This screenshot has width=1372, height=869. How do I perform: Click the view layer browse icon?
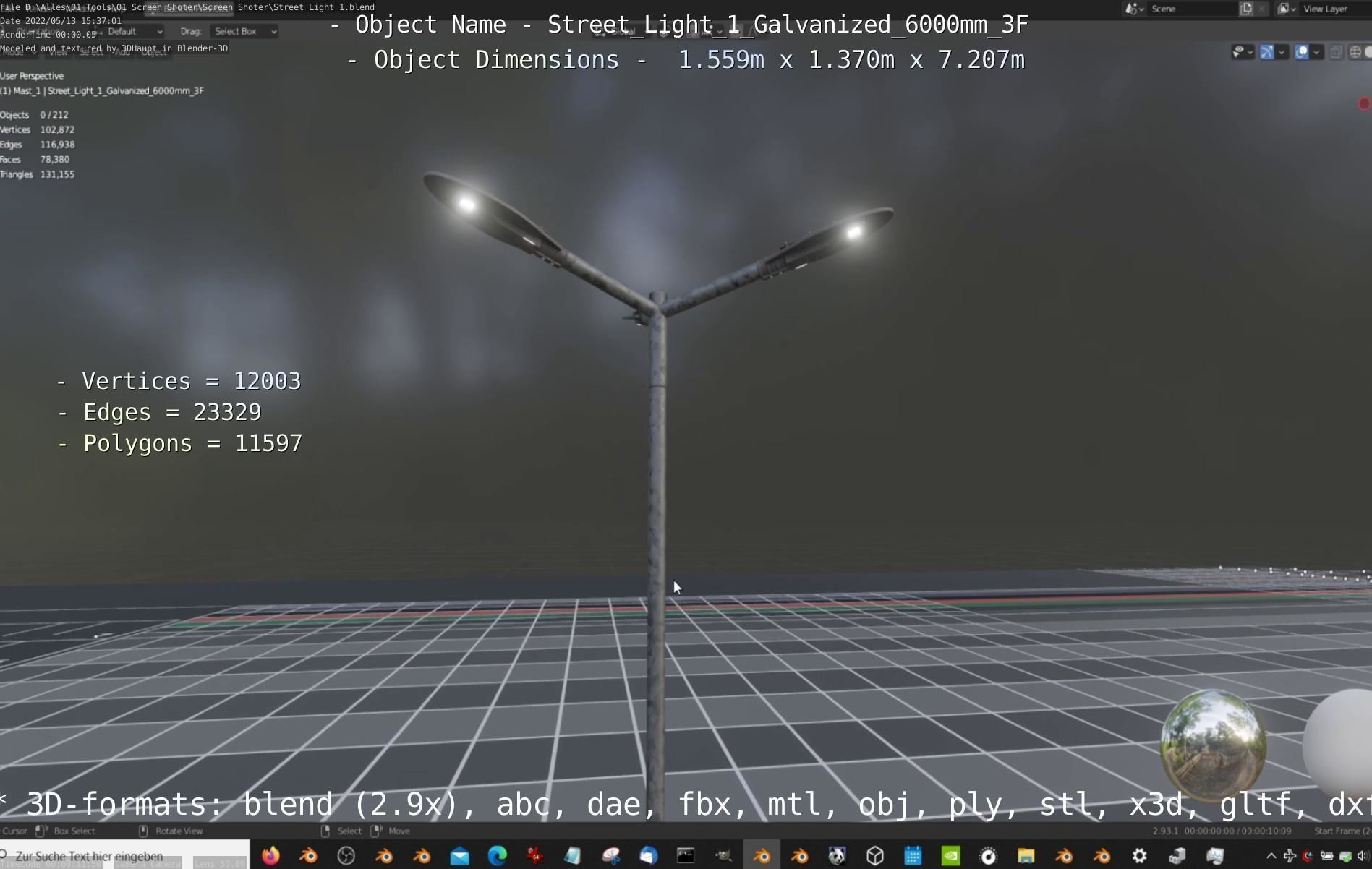[1286, 9]
